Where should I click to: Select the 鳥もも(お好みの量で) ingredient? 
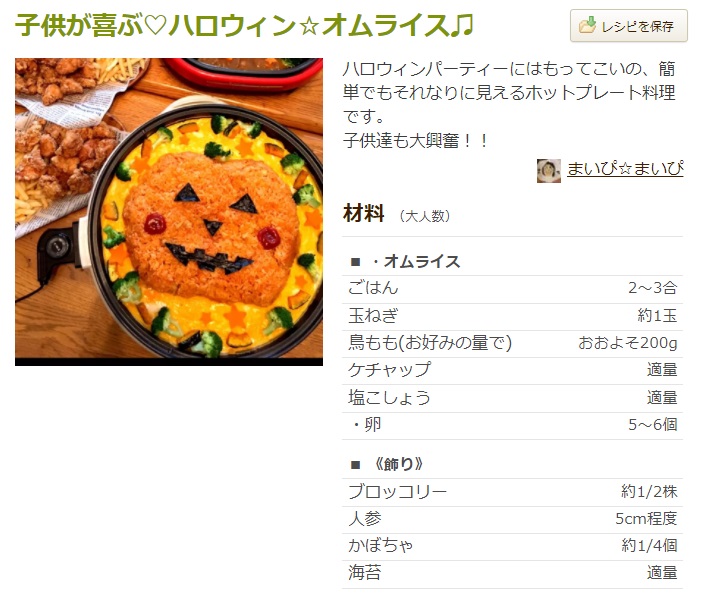(430, 343)
